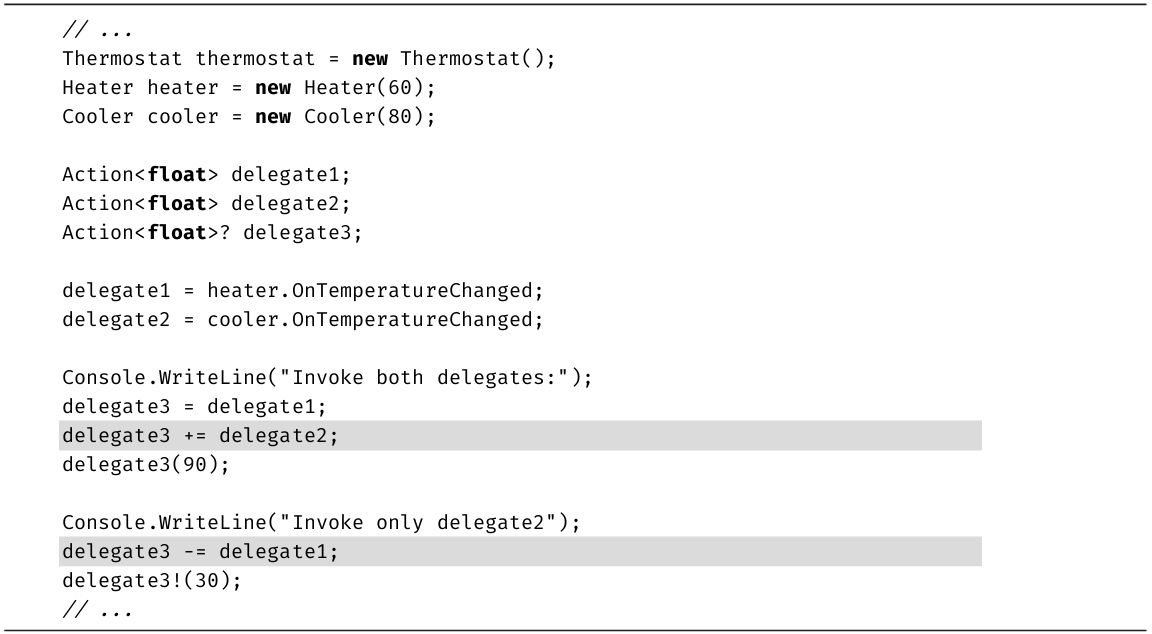This screenshot has width=1152, height=634.
Task: Click the highlighted line "delegate3 -= delegate1;"
Action: [200, 552]
